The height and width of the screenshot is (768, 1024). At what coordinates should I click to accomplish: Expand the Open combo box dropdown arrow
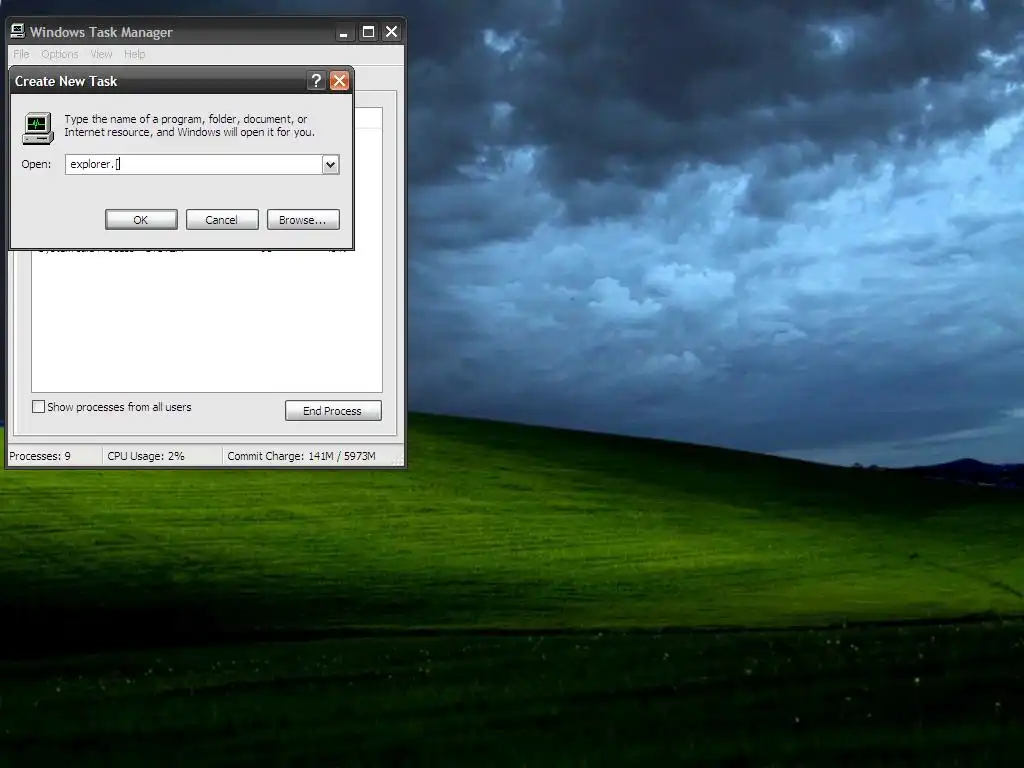(x=330, y=165)
